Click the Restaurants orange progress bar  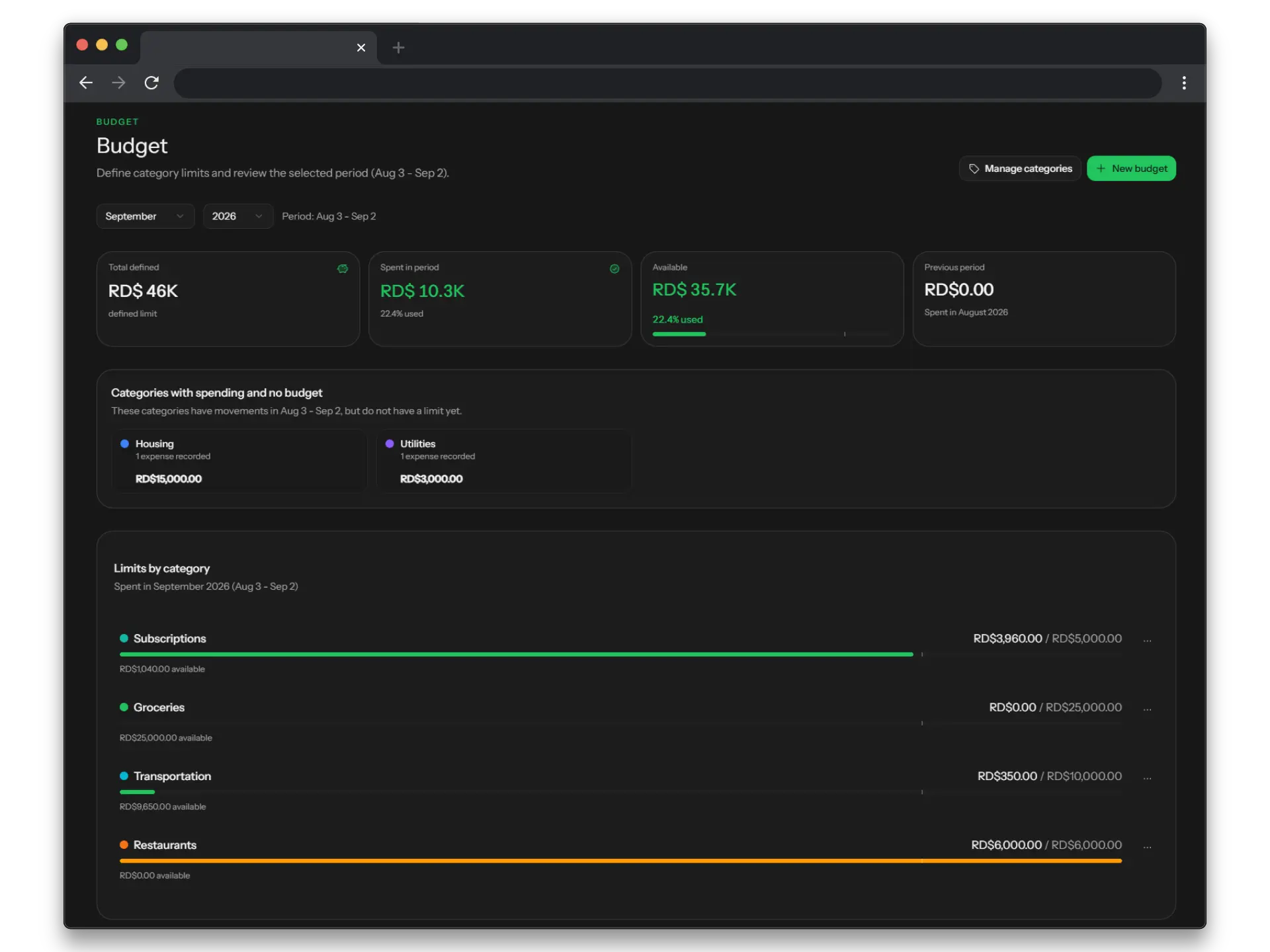(x=620, y=861)
